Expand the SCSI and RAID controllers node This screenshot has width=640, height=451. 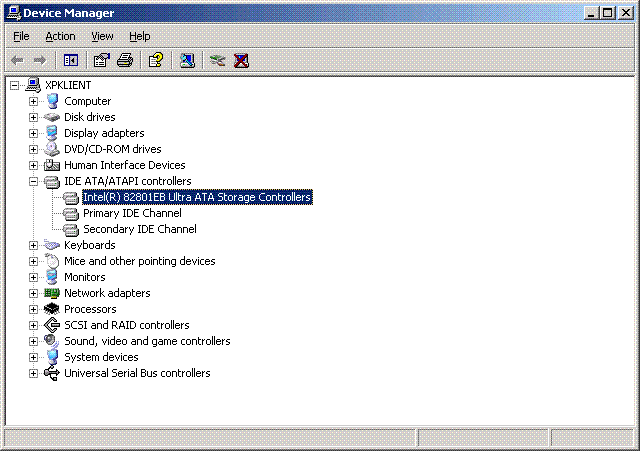point(33,325)
